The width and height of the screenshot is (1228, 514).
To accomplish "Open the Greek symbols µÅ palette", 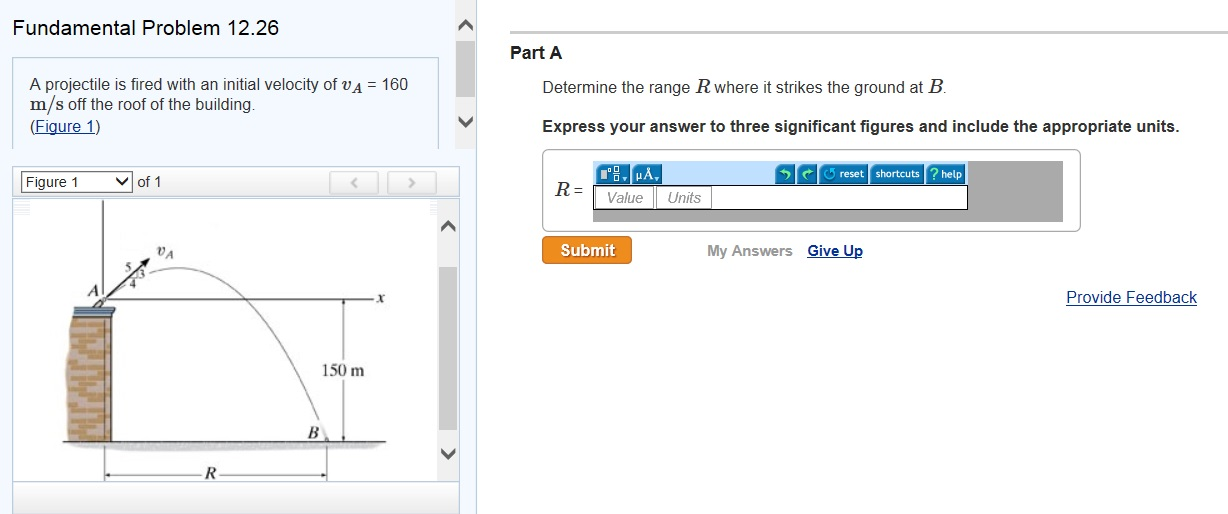I will click(x=644, y=174).
